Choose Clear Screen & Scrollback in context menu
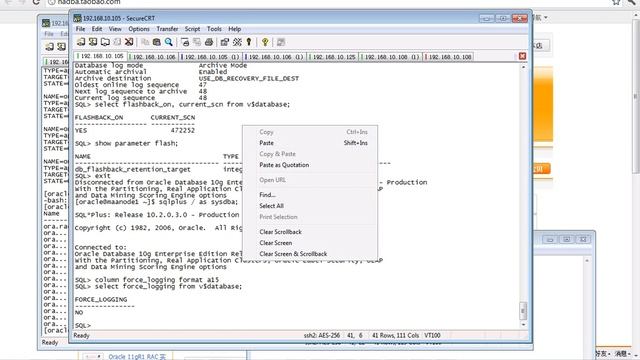The width and height of the screenshot is (640, 360). coord(310,254)
